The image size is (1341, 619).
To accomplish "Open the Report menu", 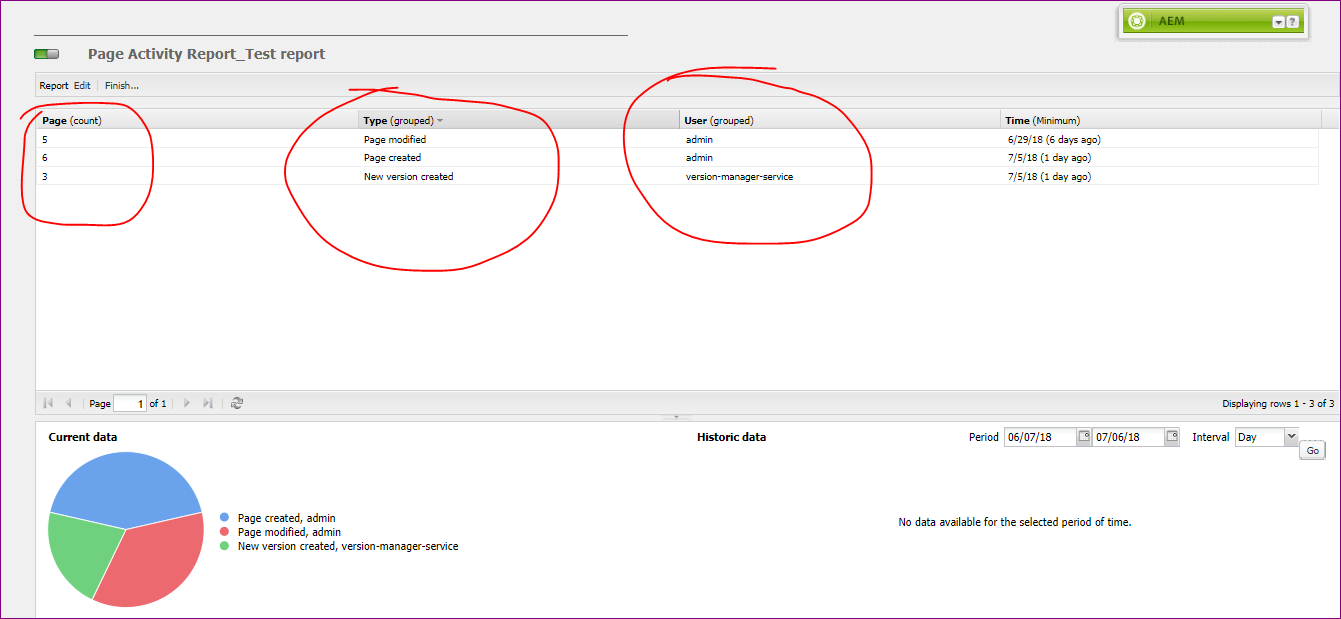I will 54,85.
